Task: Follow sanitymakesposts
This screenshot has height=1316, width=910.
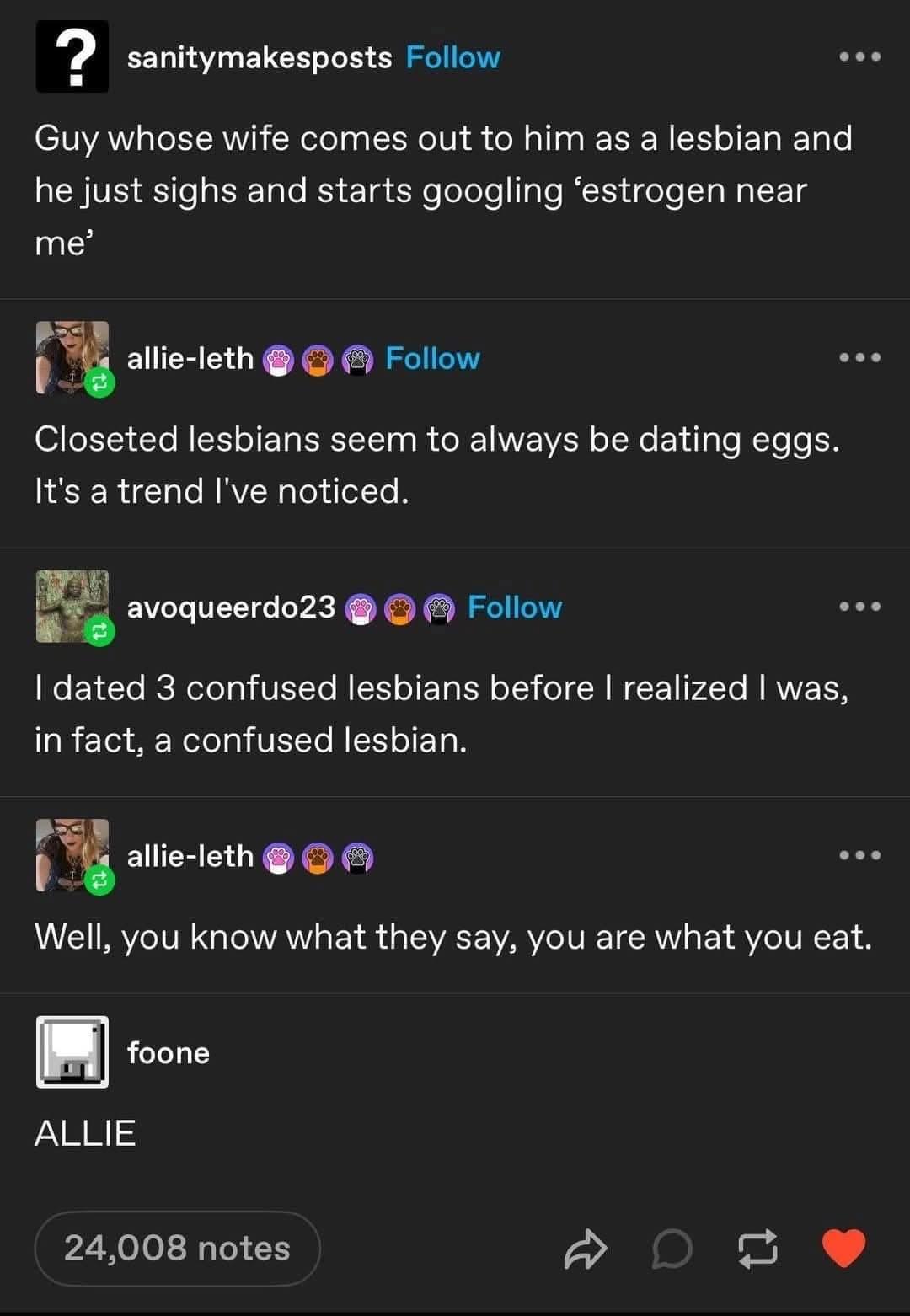Action: 453,57
